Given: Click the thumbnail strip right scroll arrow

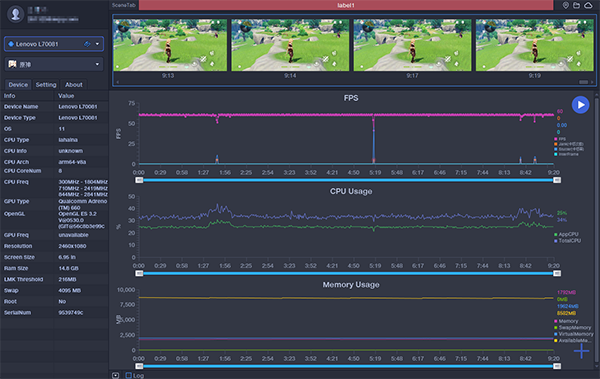Looking at the screenshot, I should tap(592, 82).
